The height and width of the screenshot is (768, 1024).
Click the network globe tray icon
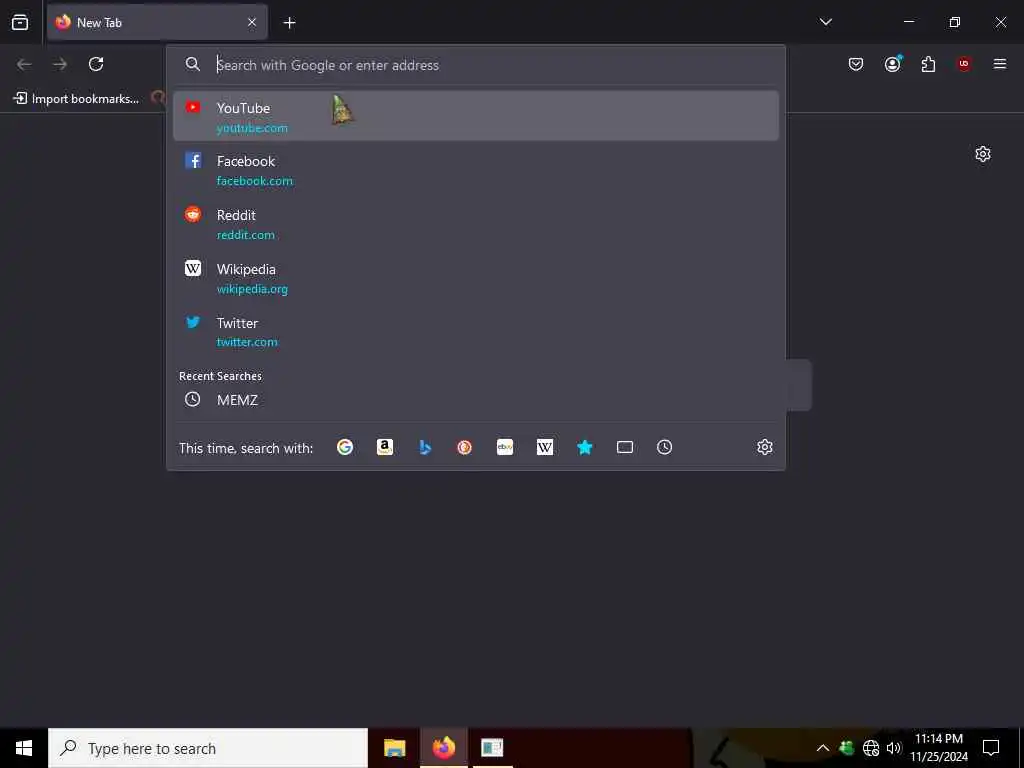[871, 748]
